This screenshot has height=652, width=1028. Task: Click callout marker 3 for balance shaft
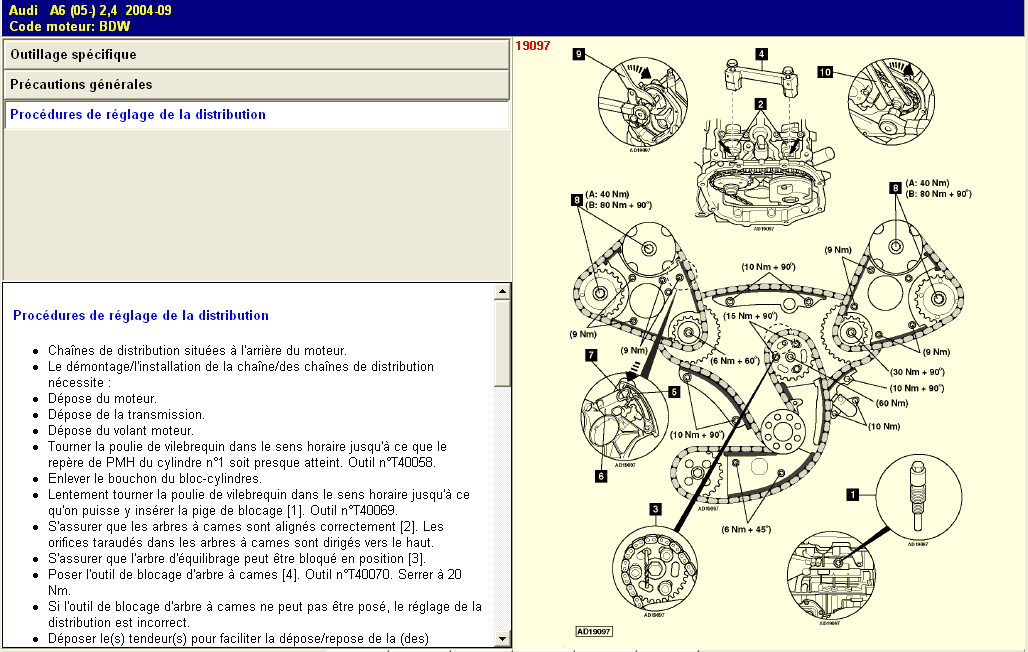[655, 509]
